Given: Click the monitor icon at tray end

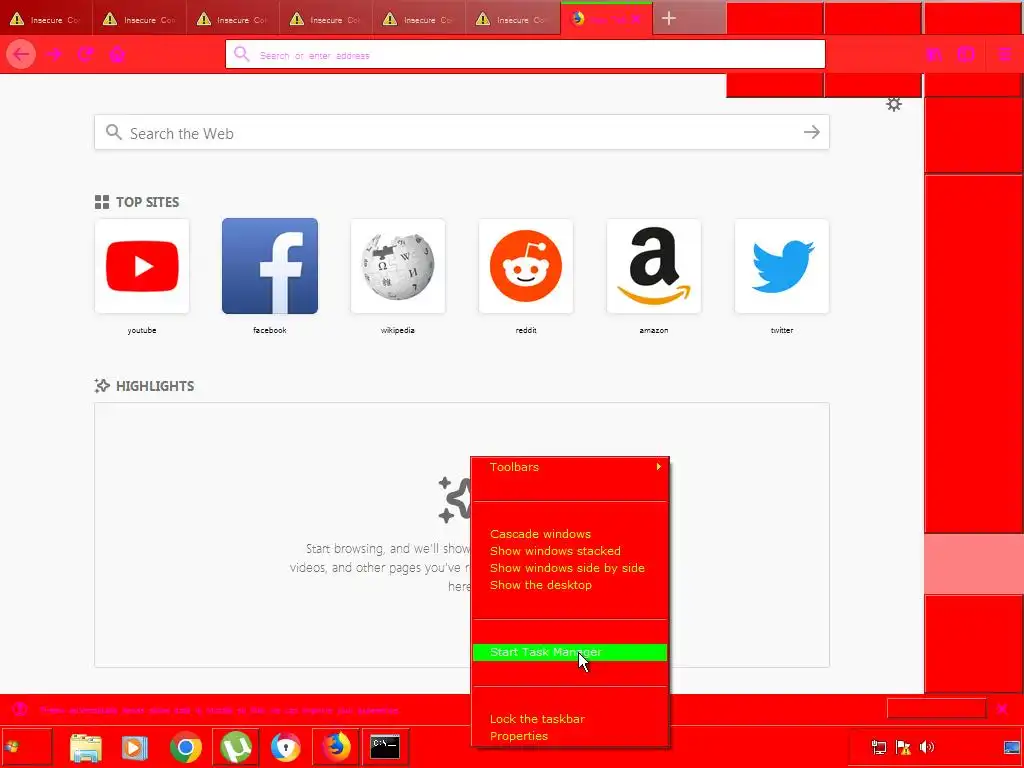Looking at the screenshot, I should point(1012,747).
